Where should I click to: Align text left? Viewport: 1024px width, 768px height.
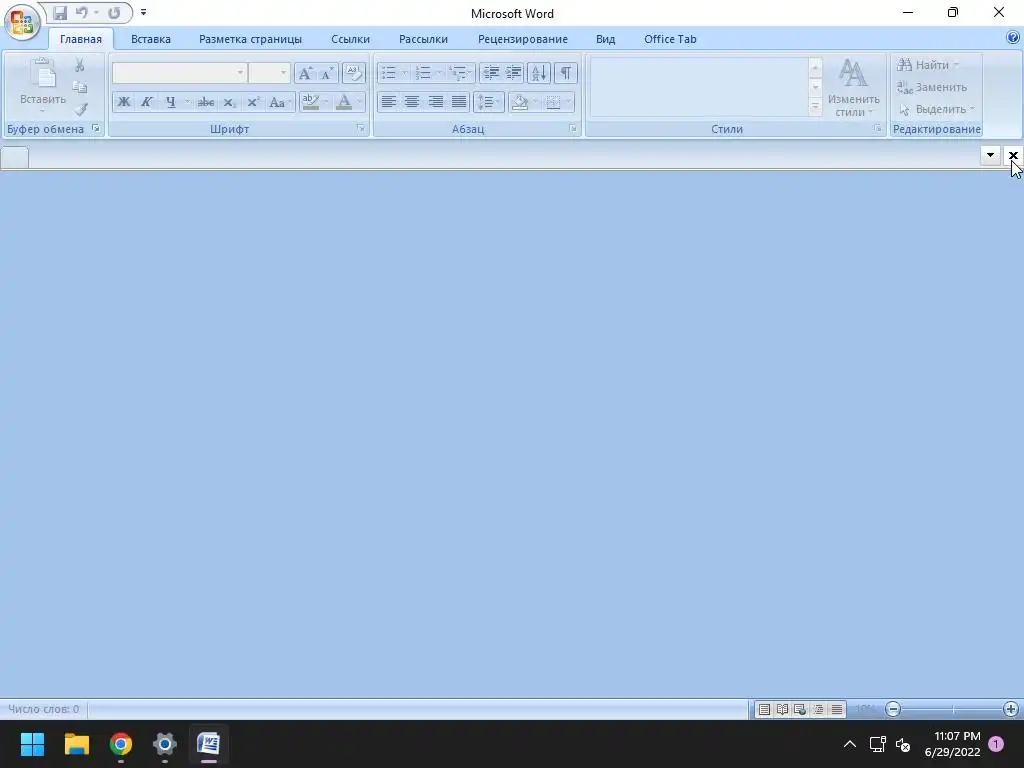coord(389,102)
